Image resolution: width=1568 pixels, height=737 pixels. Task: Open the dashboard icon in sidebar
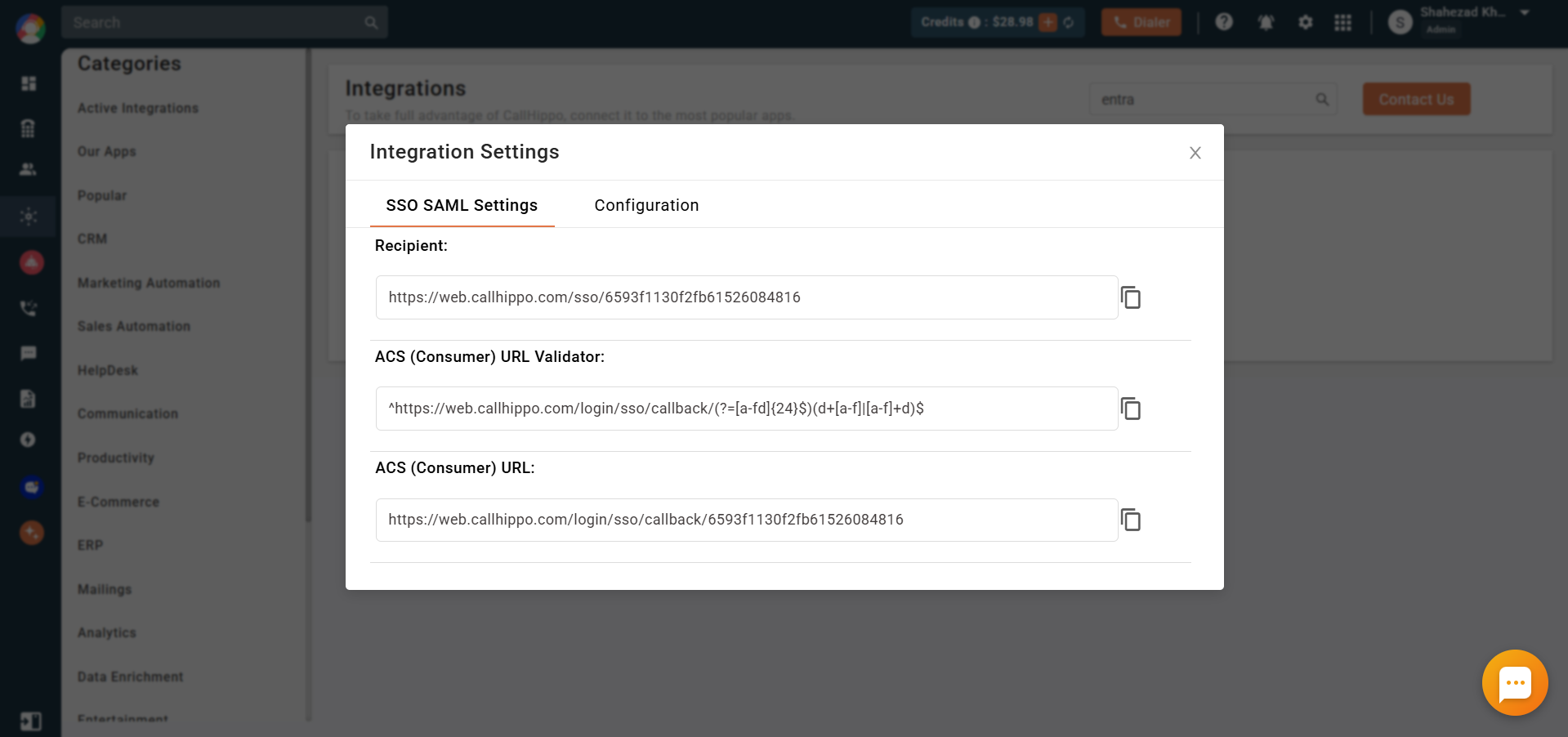coord(29,83)
